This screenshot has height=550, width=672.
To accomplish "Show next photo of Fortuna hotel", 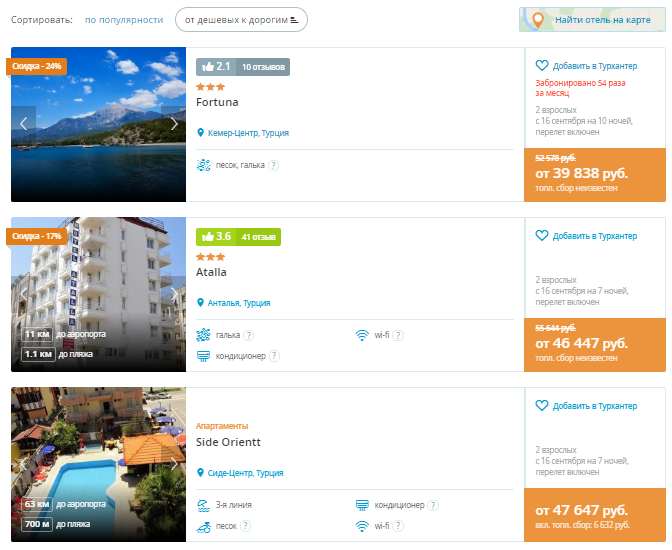I will click(174, 124).
